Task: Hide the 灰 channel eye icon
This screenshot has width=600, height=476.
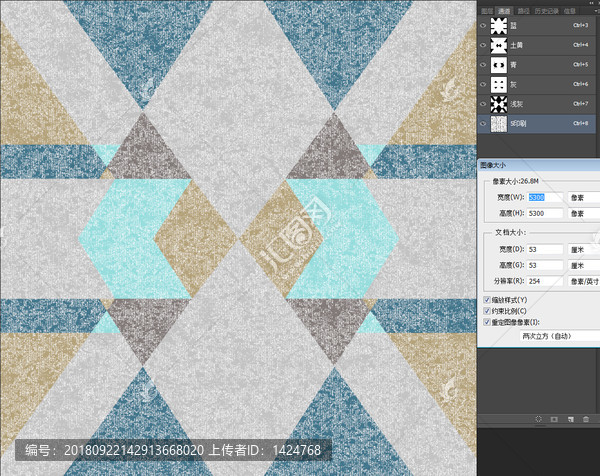Action: point(483,84)
